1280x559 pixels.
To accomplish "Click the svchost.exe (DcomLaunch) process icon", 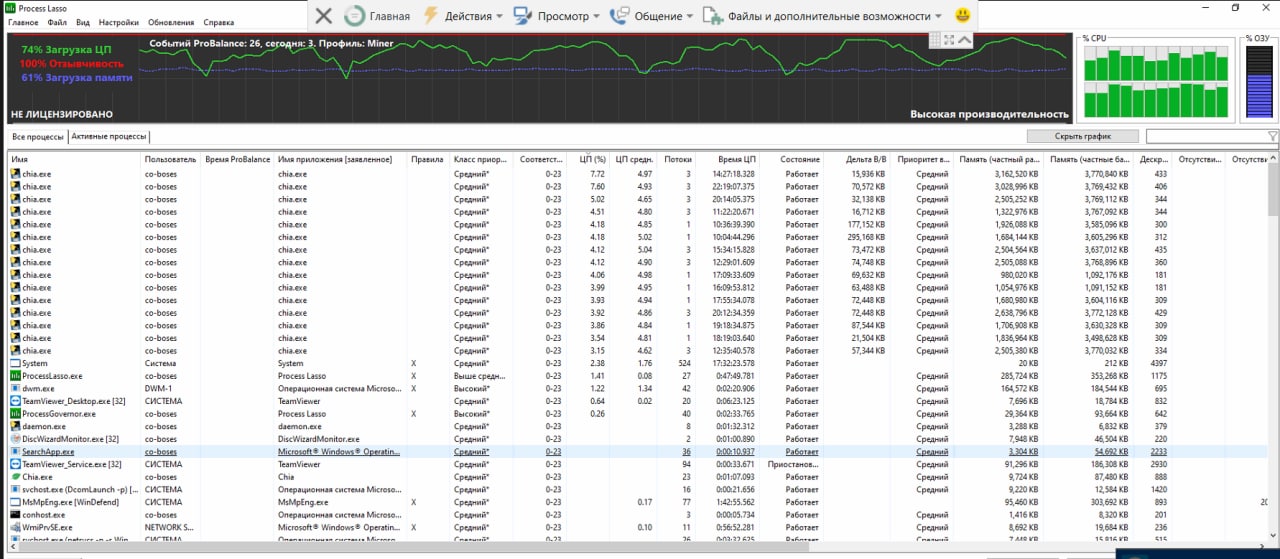I will point(15,489).
